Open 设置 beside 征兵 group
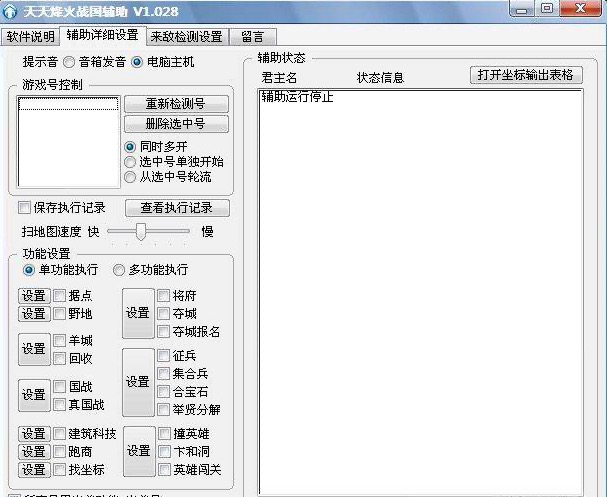 [138, 382]
